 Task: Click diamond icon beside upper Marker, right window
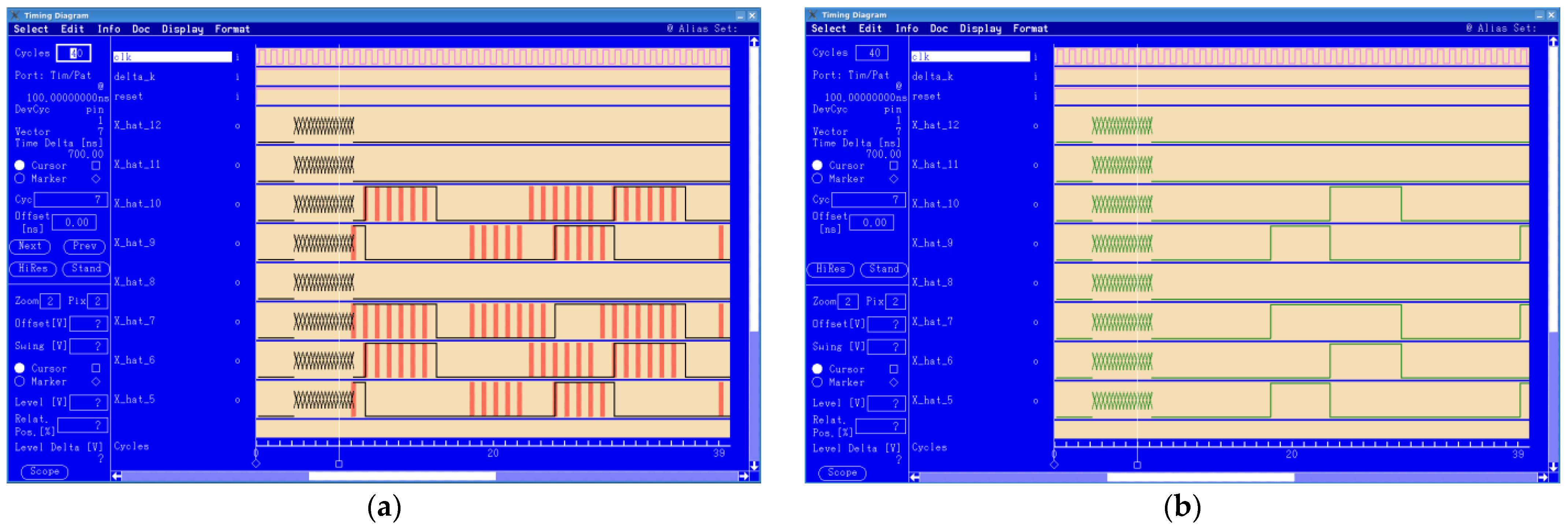[x=894, y=179]
